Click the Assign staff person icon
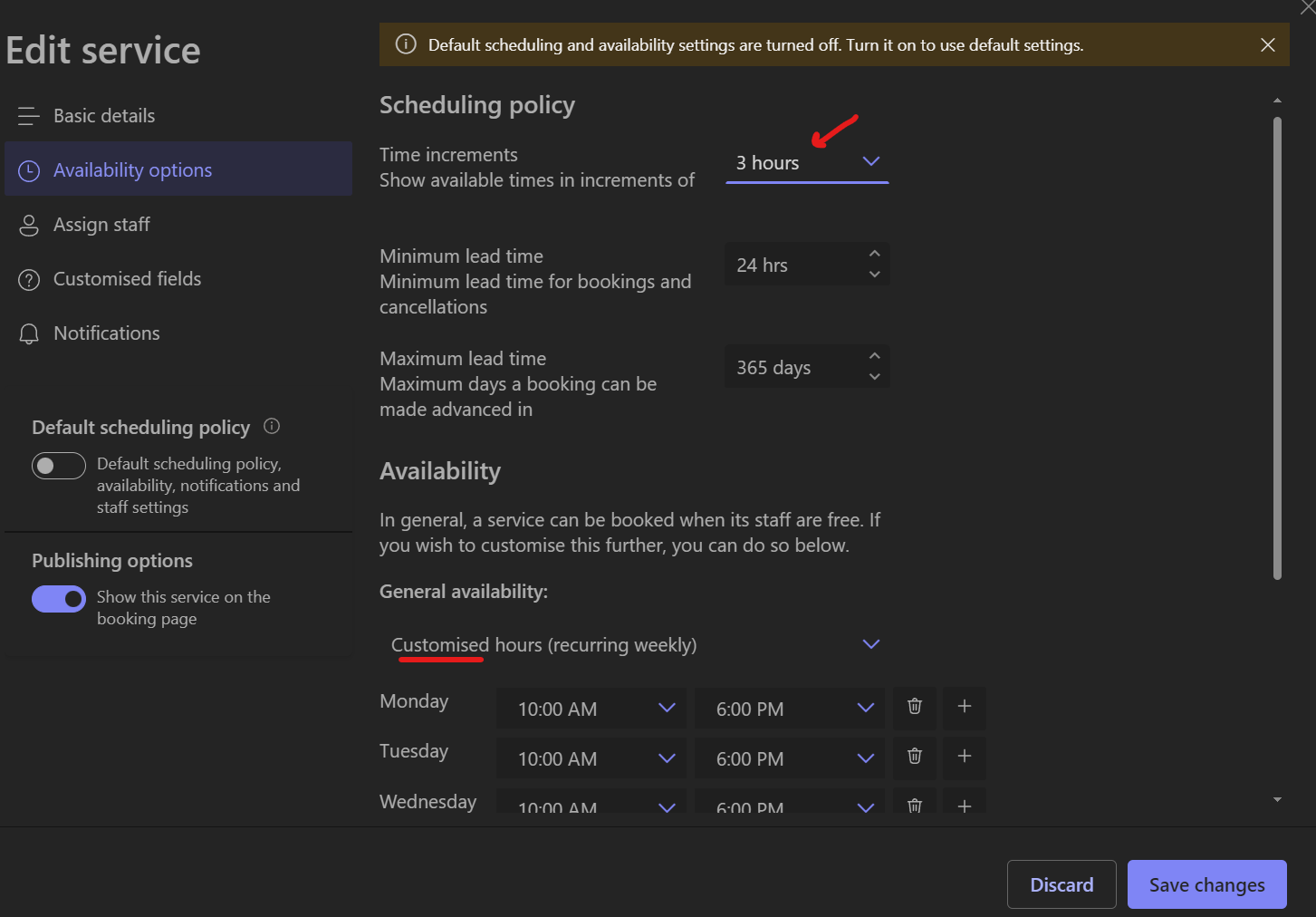The image size is (1316, 917). click(x=29, y=226)
